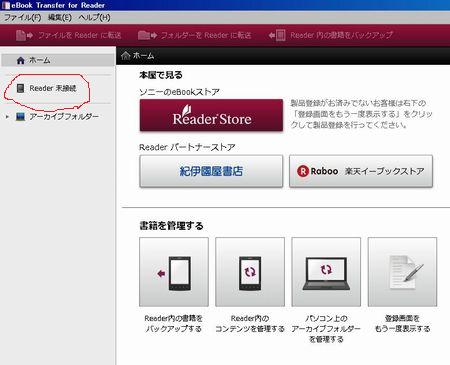Click the transfer file to Reader toolbar icon
Image resolution: width=450 pixels, height=365 pixels.
[24, 35]
